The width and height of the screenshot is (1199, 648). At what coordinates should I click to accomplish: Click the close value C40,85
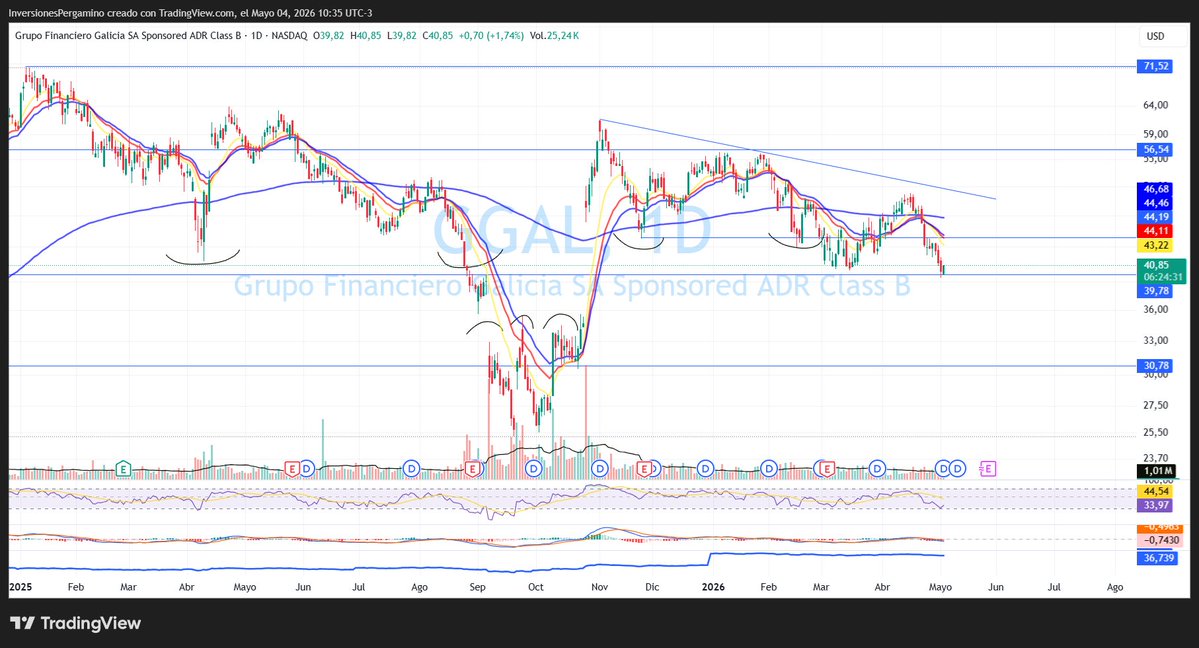(437, 35)
